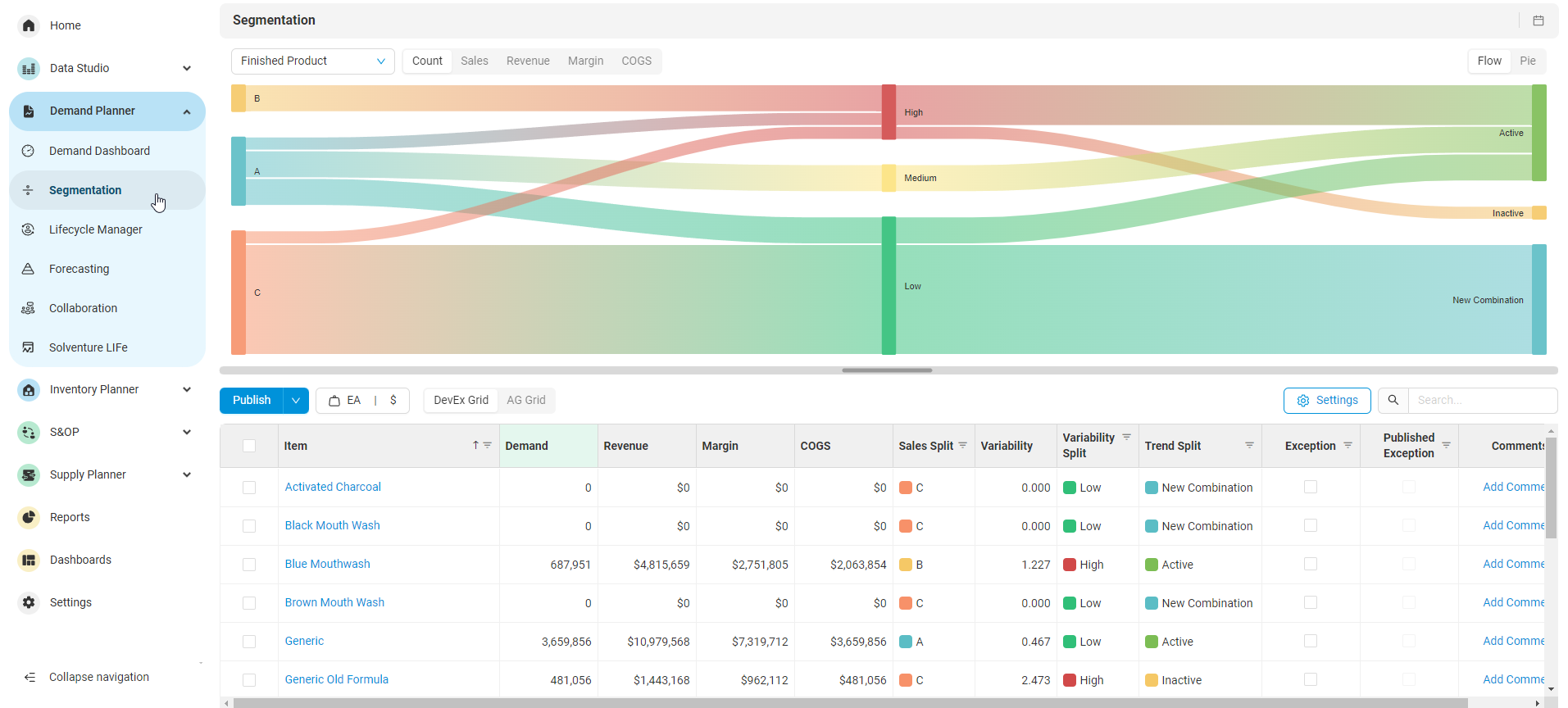Click the sidebar Settings gear icon
This screenshot has height=708, width=1568.
29,602
